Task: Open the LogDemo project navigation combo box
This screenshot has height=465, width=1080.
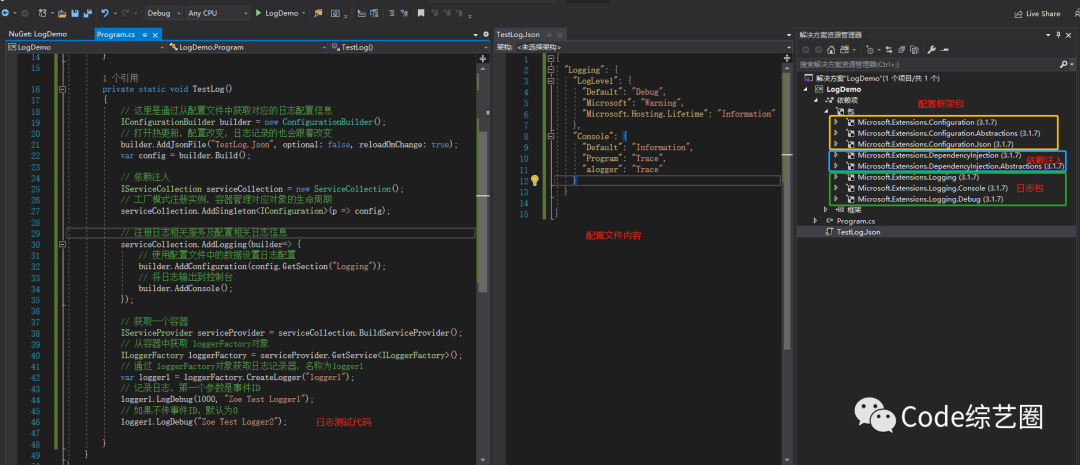Action: tap(85, 47)
